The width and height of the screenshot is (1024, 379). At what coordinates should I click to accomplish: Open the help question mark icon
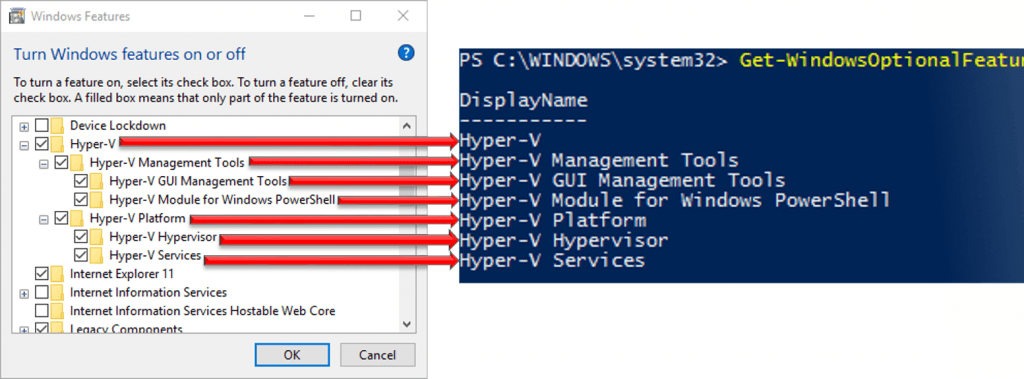pyautogui.click(x=406, y=53)
